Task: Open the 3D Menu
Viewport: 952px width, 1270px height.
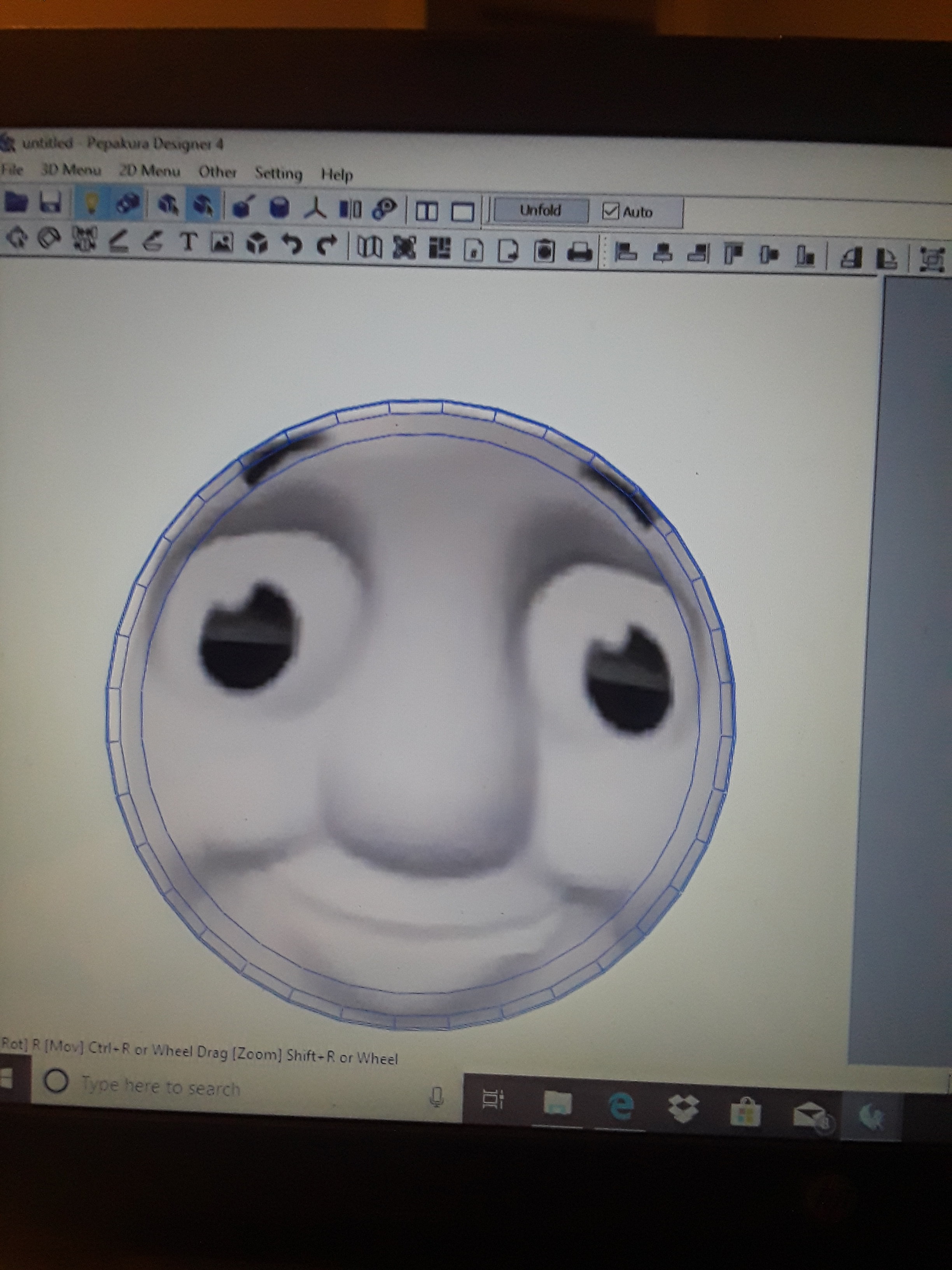Action: point(70,170)
